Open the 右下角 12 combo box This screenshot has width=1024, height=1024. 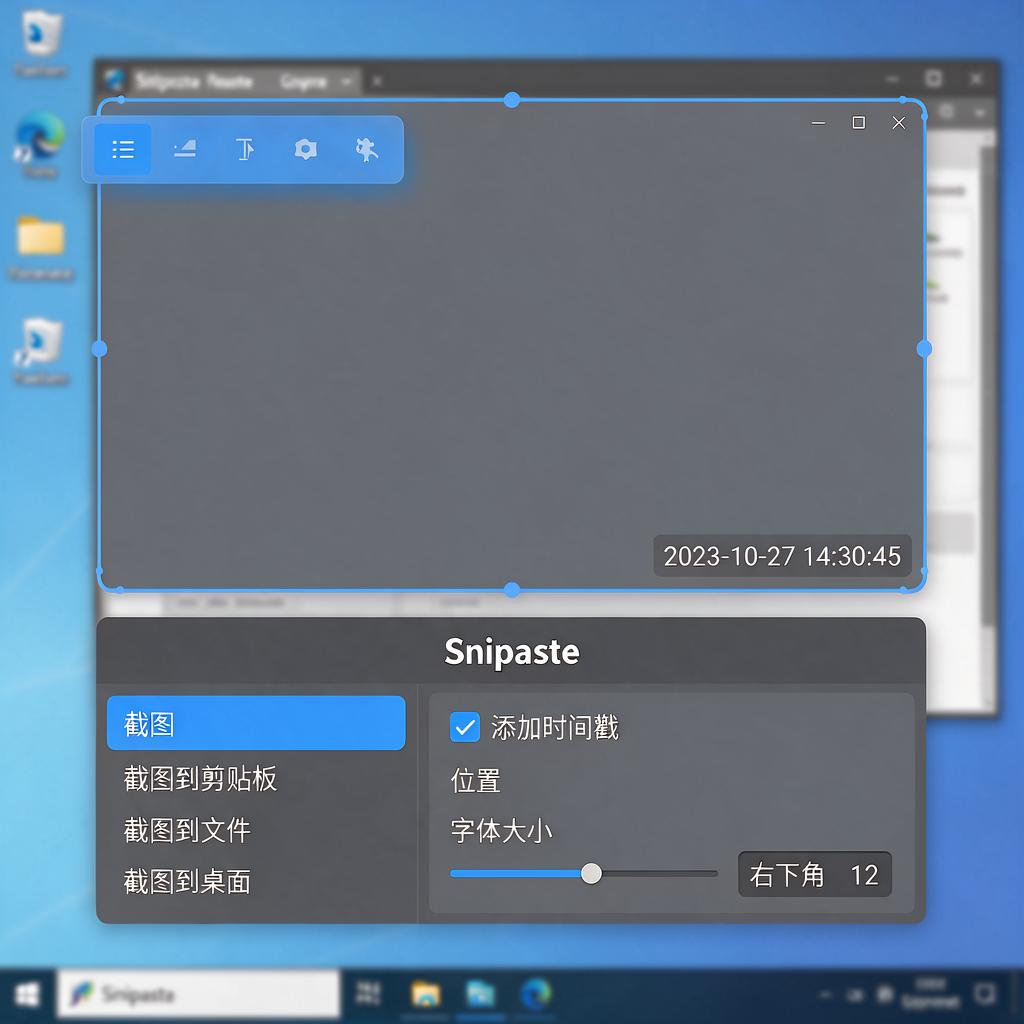(x=814, y=874)
